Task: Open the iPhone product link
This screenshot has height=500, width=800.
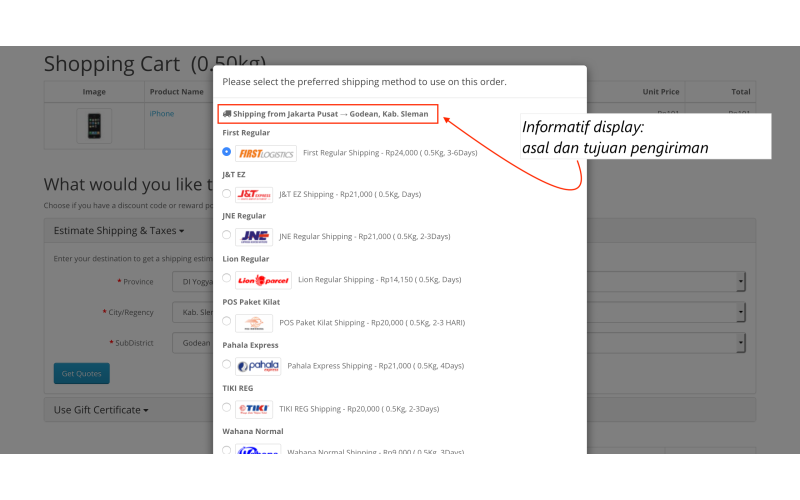Action: 162,113
